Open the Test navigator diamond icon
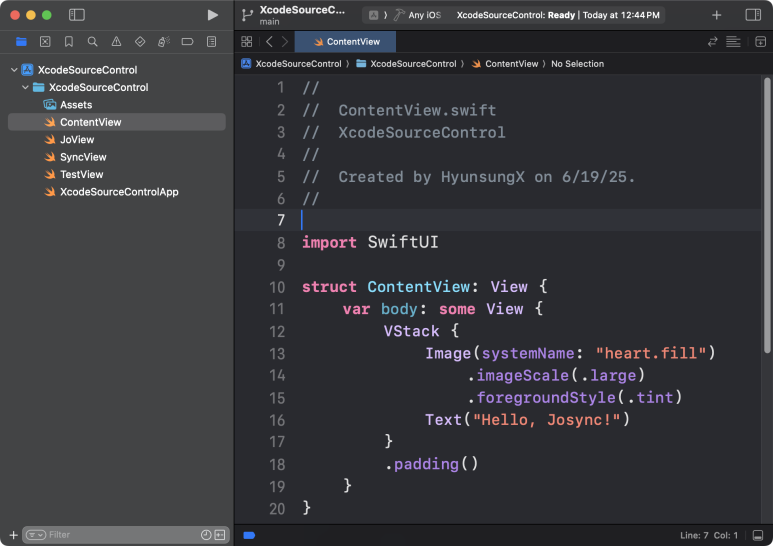Viewport: 773px width, 546px height. coord(140,42)
